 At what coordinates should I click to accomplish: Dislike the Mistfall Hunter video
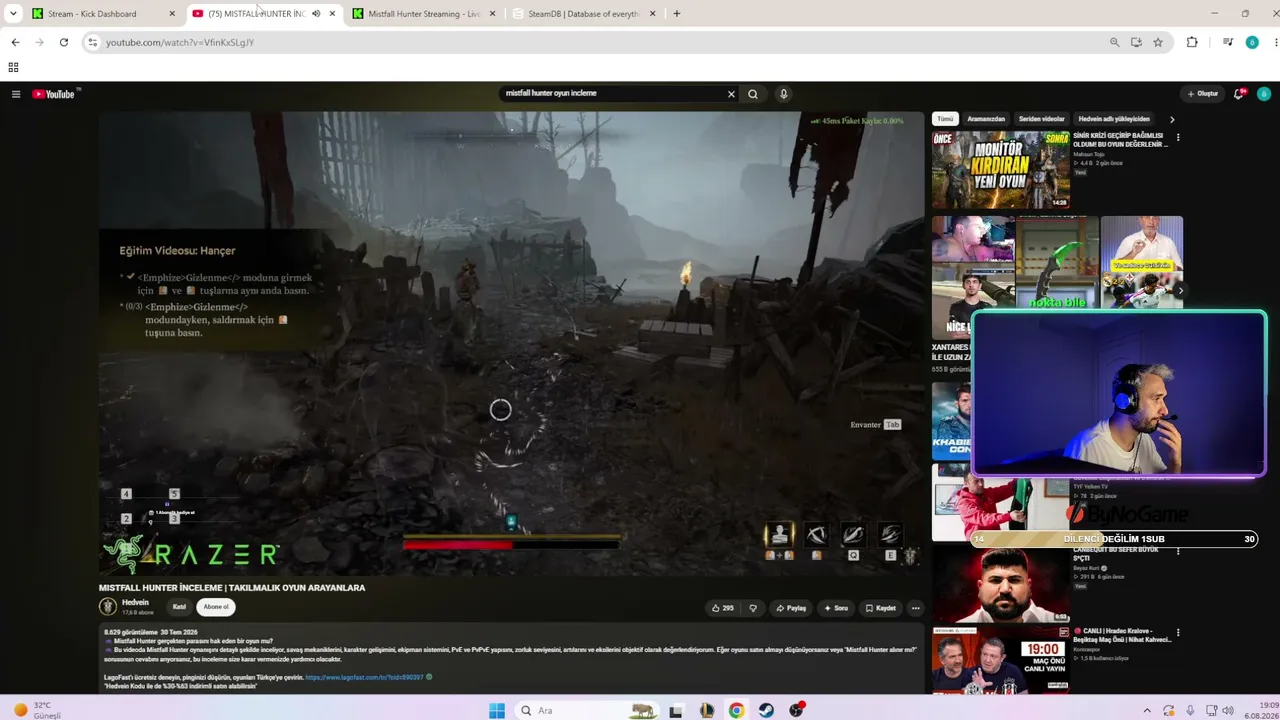tap(753, 608)
